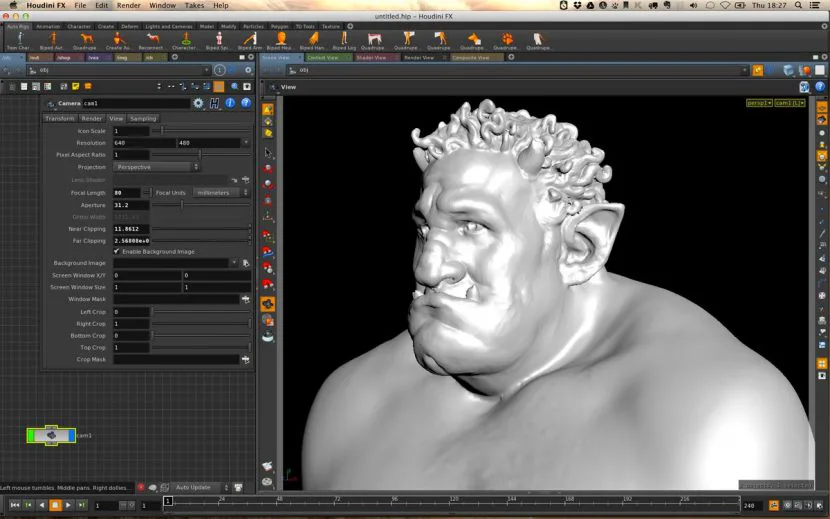Select the Biped Head shelf tool
Screen dimensions: 830x519
pos(280,41)
